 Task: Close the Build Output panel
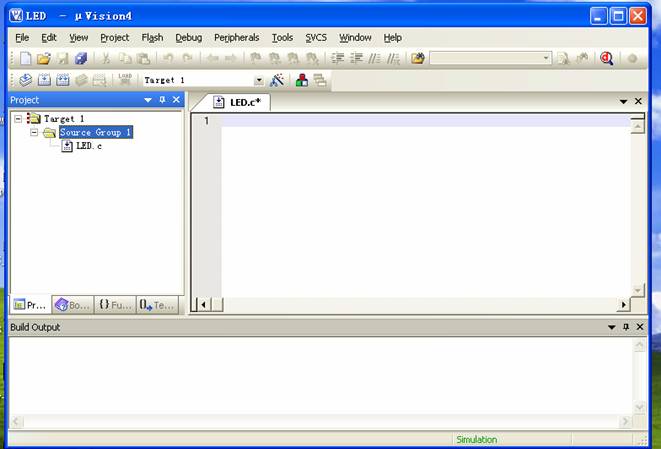click(x=639, y=327)
